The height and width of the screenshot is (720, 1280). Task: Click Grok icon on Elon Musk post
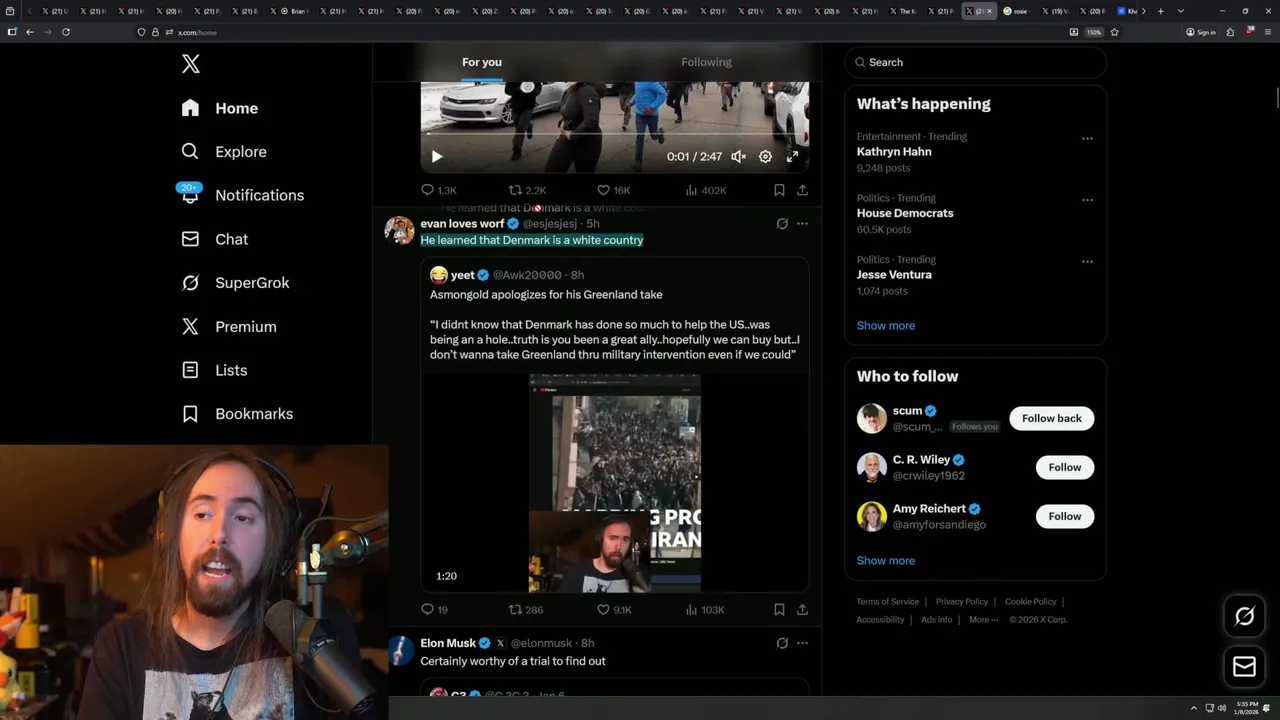click(782, 643)
